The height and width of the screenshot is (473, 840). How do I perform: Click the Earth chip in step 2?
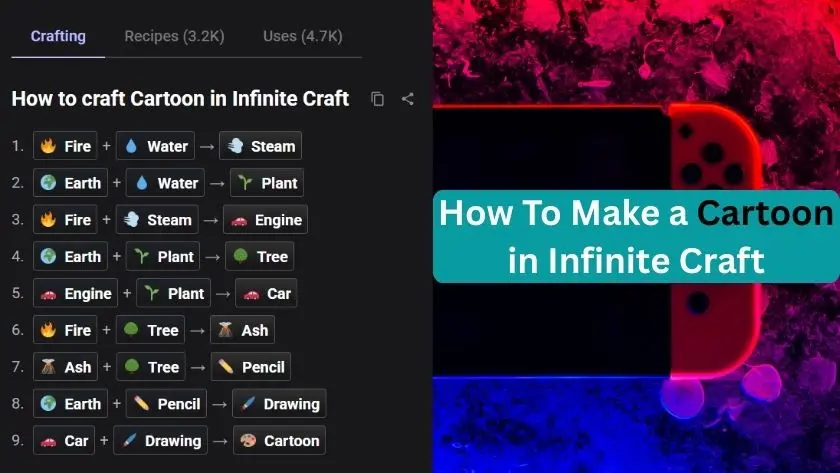coord(70,183)
